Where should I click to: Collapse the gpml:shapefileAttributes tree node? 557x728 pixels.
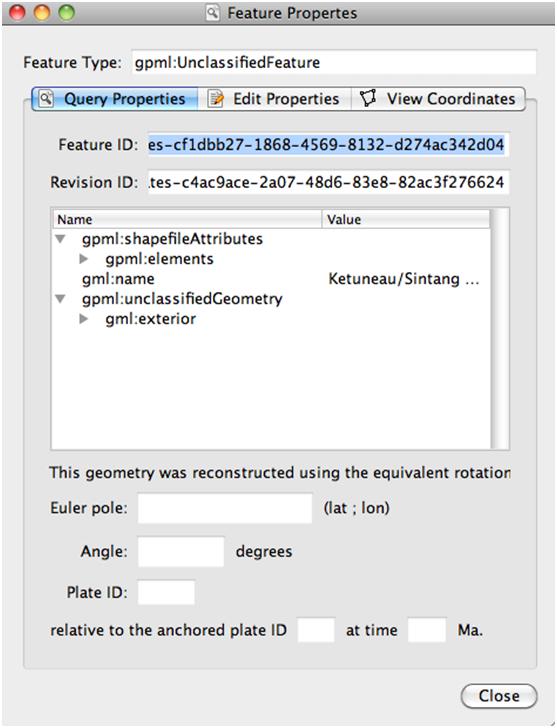(60, 239)
